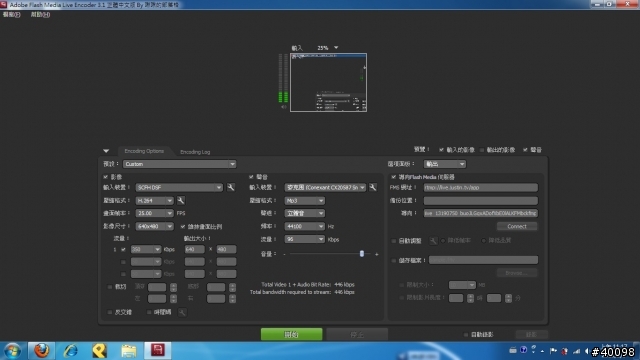Toggle the 影像 video checkbox
Screen dimensions: 640x360
[106, 177]
